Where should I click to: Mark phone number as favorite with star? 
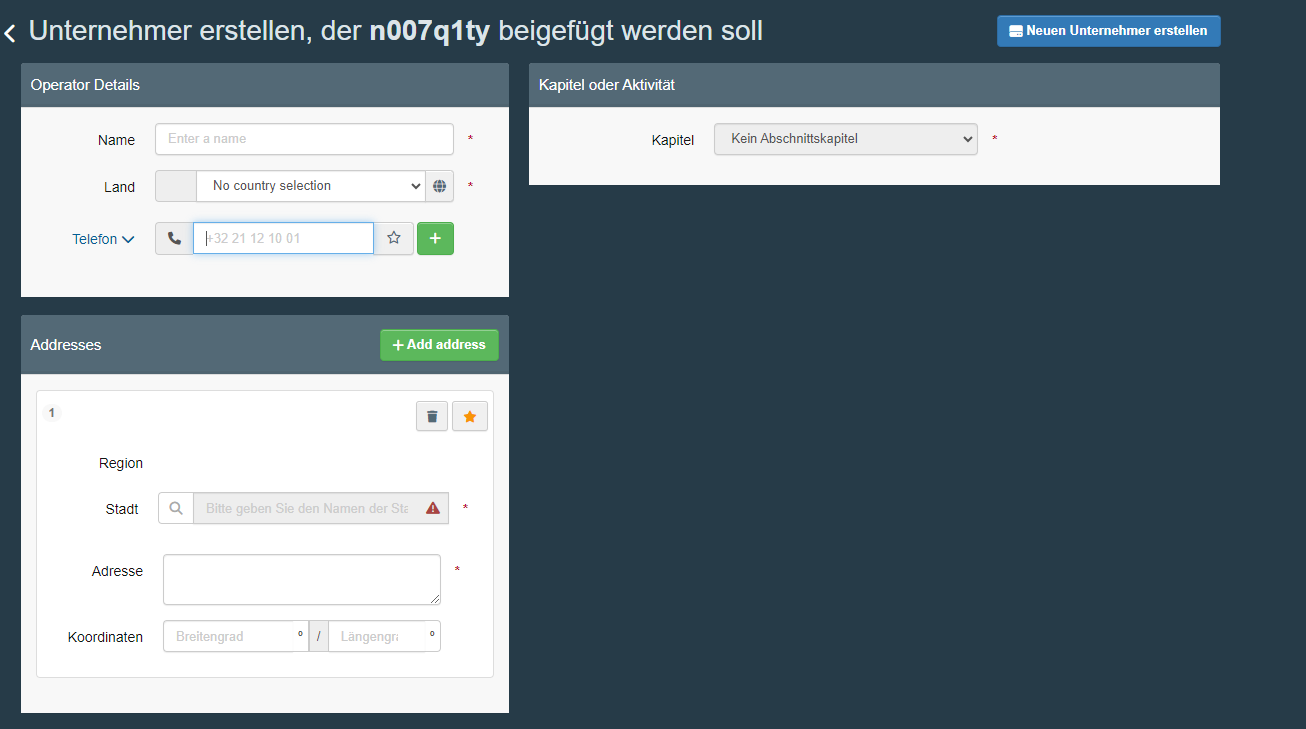pos(394,239)
